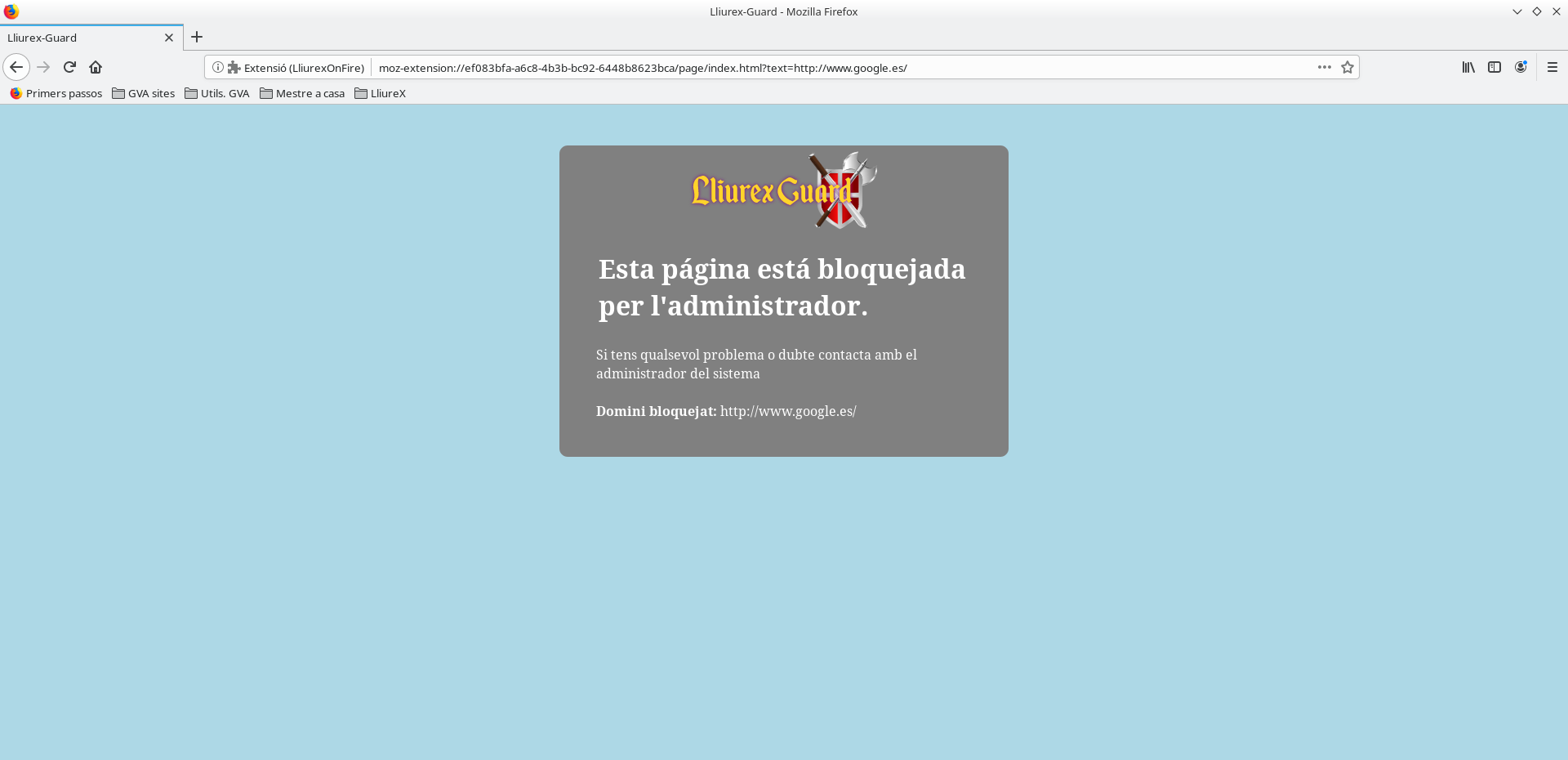Click the LliurexOnFire extension puzzle icon
This screenshot has width=1568, height=760.
point(234,68)
